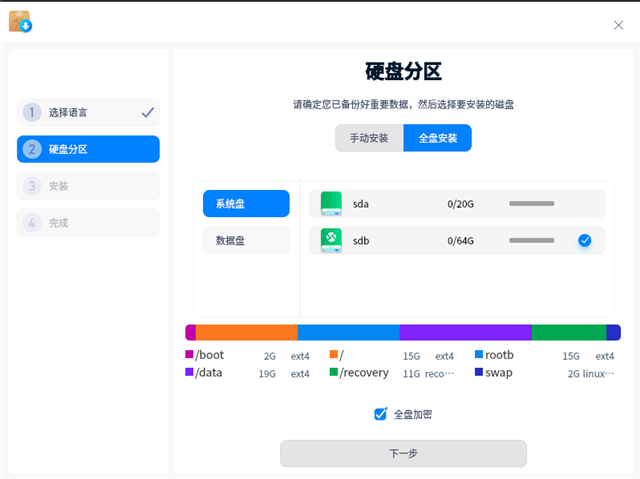Click the green /recovery legend swatch
This screenshot has width=640, height=479.
(x=333, y=372)
